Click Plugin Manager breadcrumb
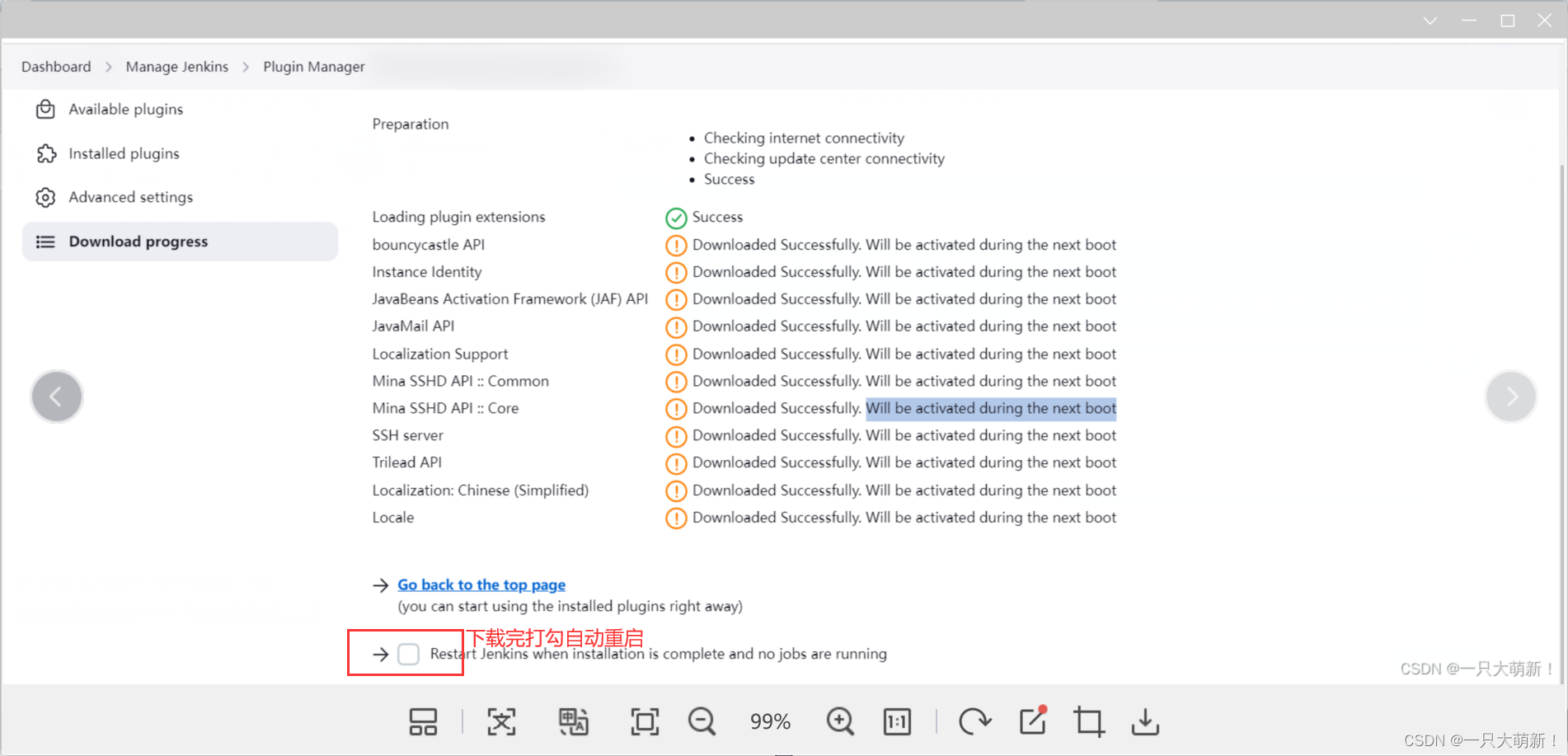The image size is (1568, 756). [314, 67]
